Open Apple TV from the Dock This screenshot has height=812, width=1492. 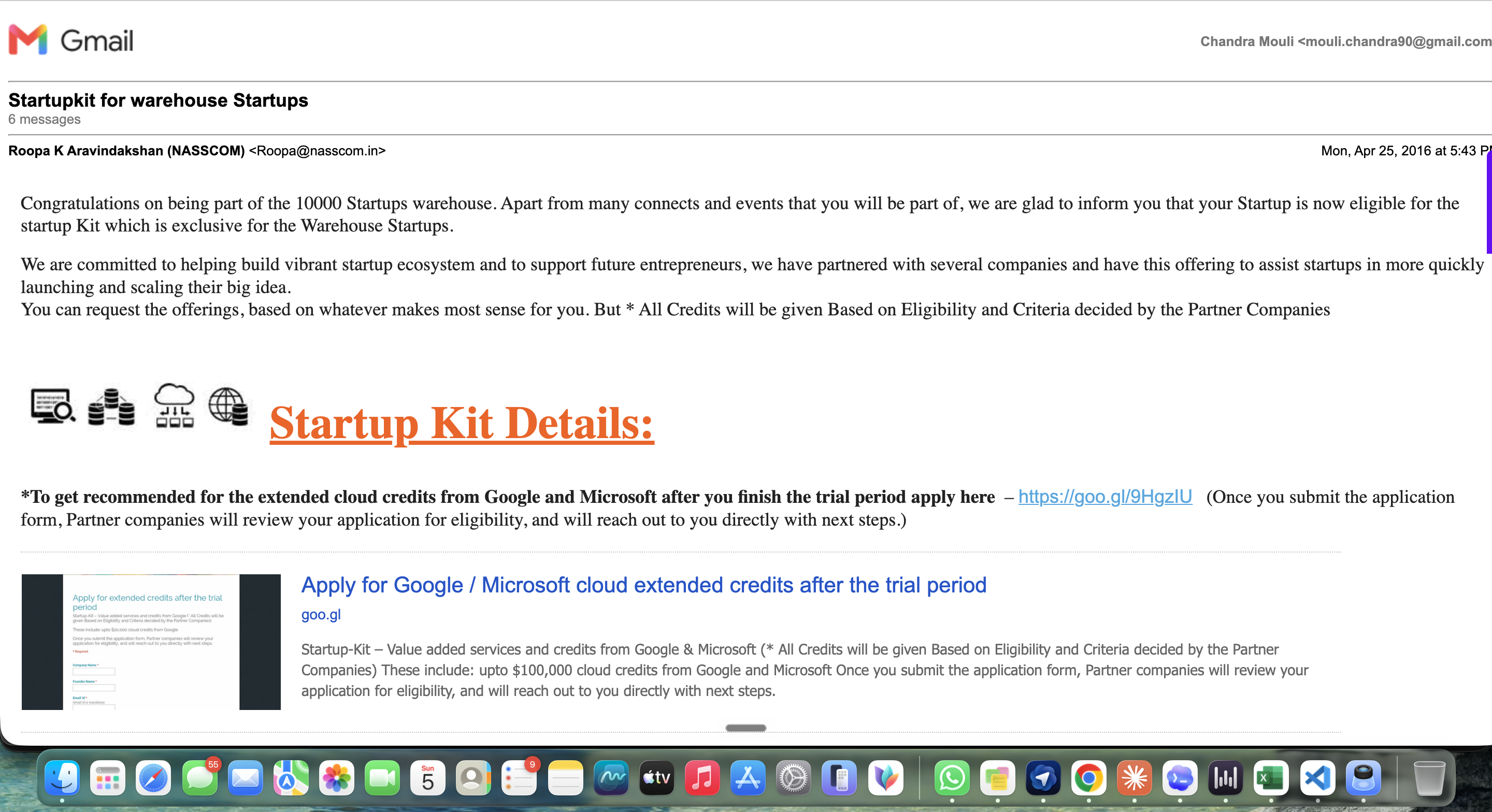(657, 778)
